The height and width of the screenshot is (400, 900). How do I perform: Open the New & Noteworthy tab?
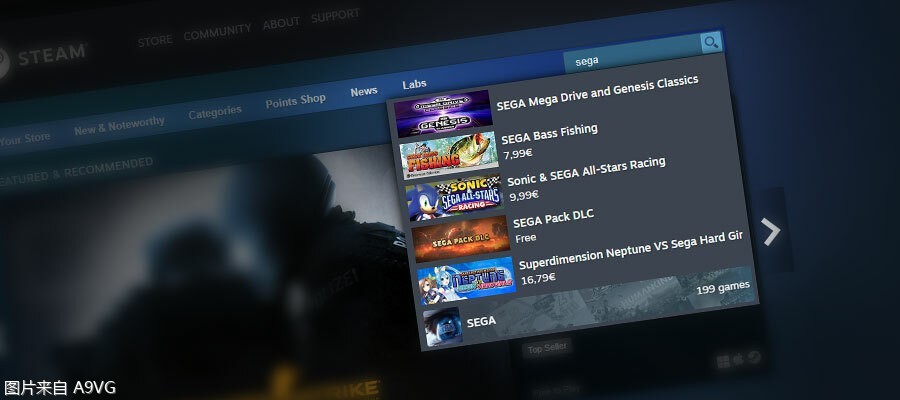tap(119, 126)
